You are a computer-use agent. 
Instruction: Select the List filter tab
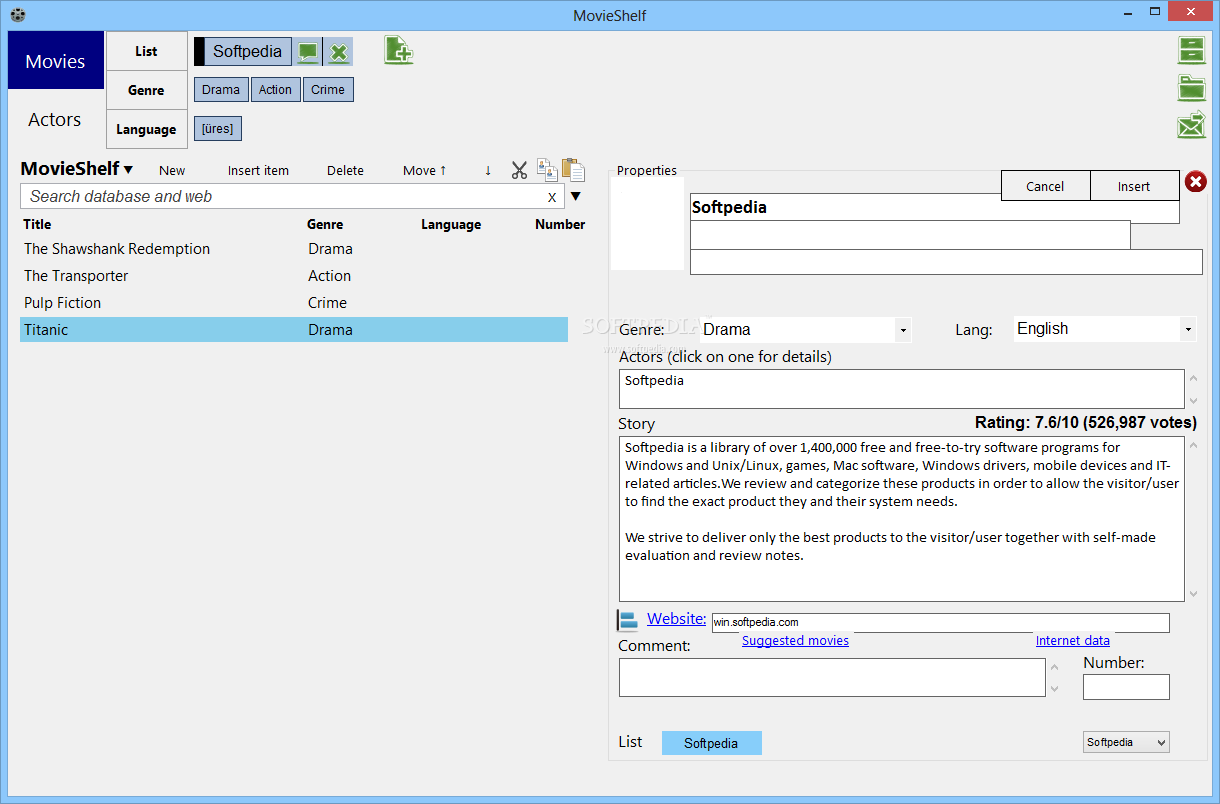146,51
